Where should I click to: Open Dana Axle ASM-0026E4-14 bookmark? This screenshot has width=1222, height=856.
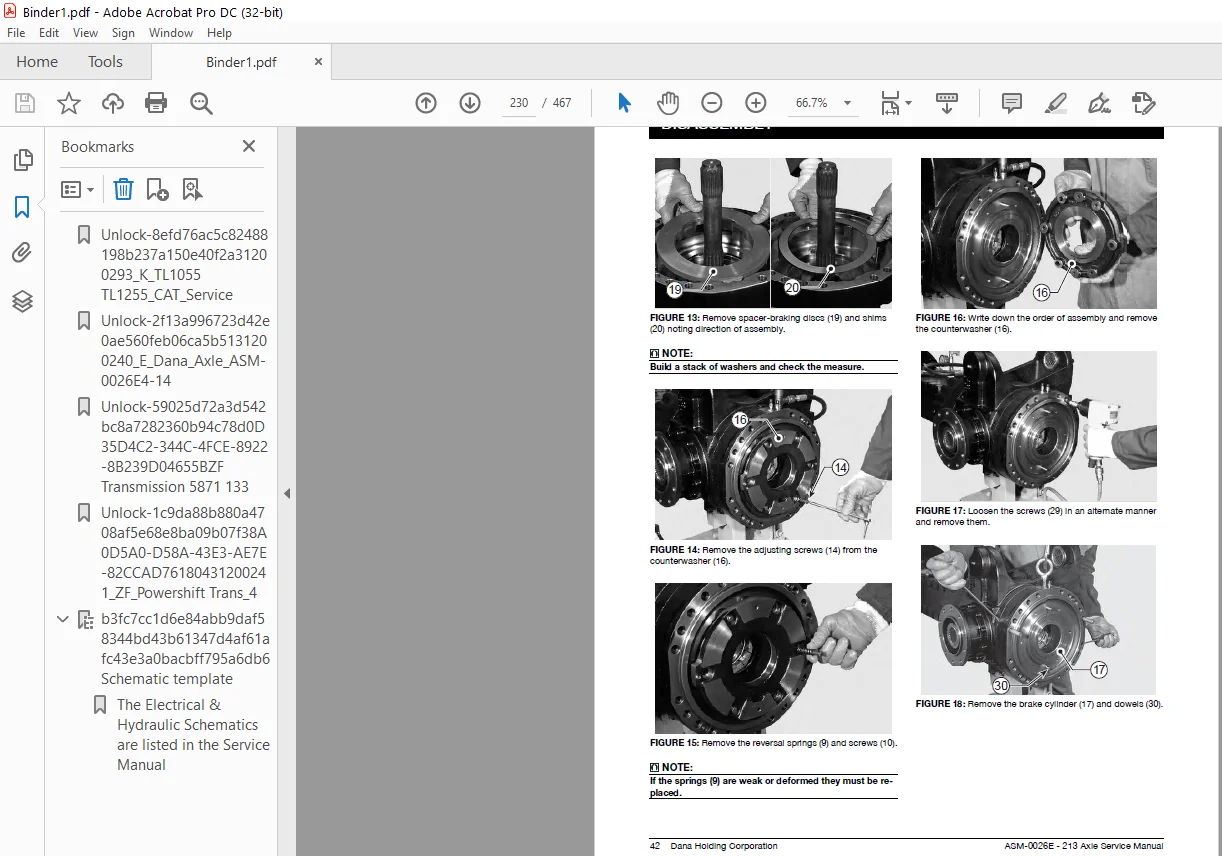[185, 351]
